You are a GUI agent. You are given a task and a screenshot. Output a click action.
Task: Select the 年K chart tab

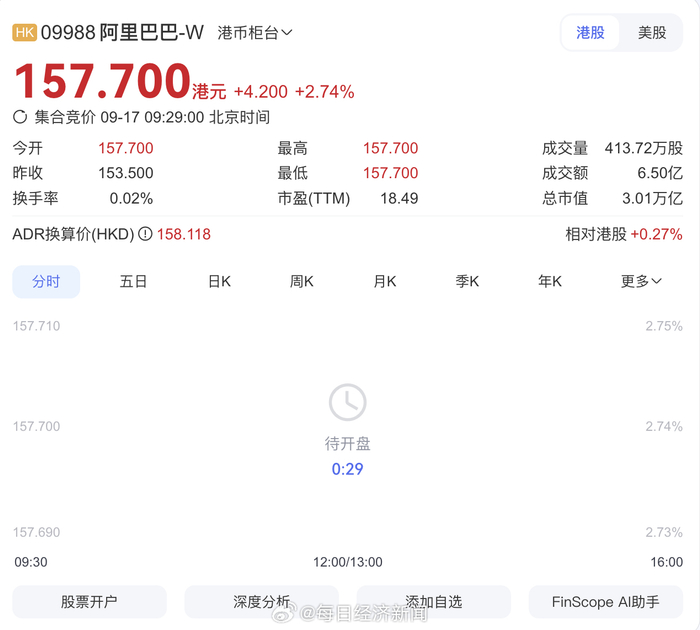pyautogui.click(x=550, y=282)
